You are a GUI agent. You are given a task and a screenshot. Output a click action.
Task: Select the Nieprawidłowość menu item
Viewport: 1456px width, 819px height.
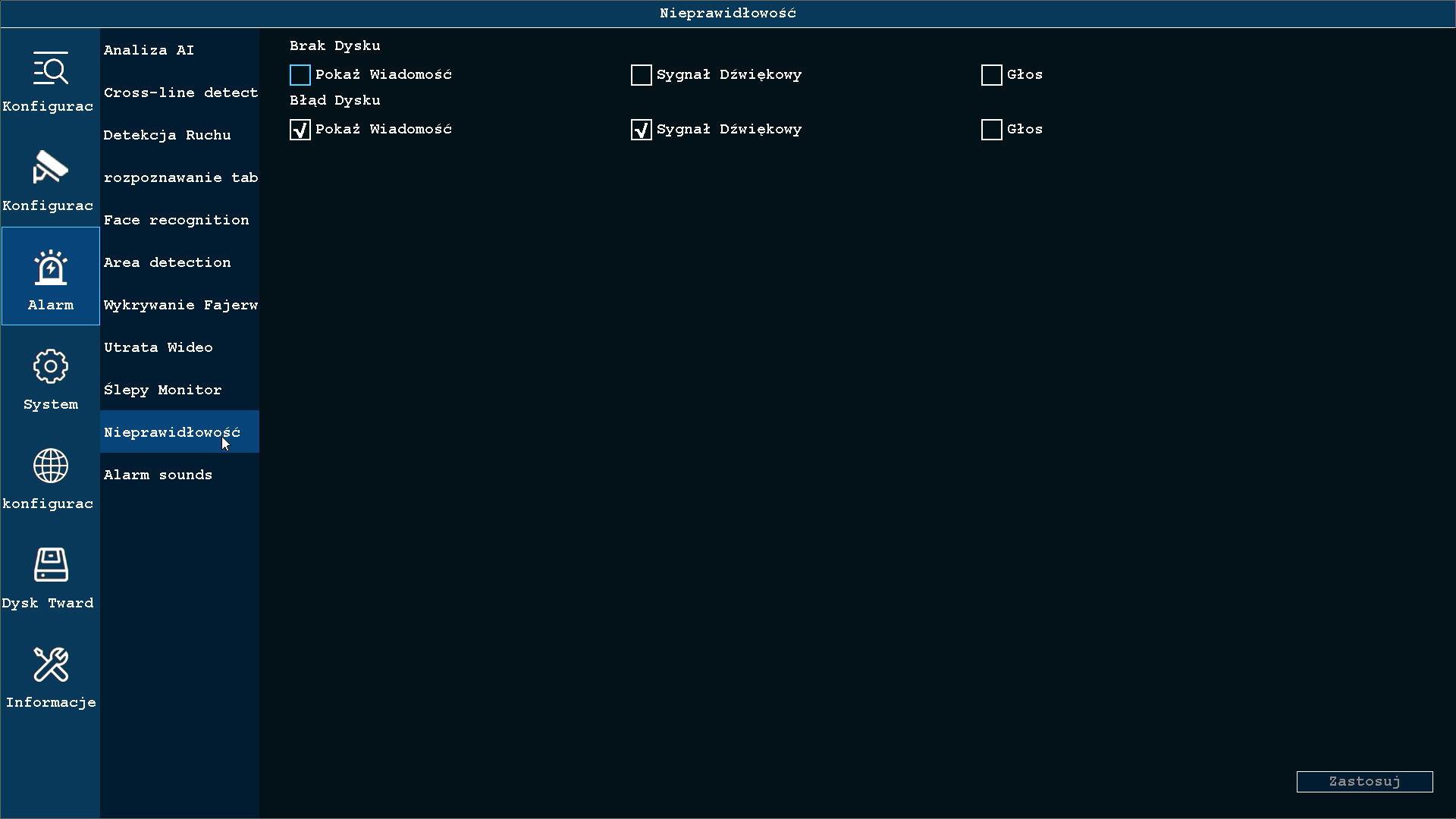coord(180,432)
